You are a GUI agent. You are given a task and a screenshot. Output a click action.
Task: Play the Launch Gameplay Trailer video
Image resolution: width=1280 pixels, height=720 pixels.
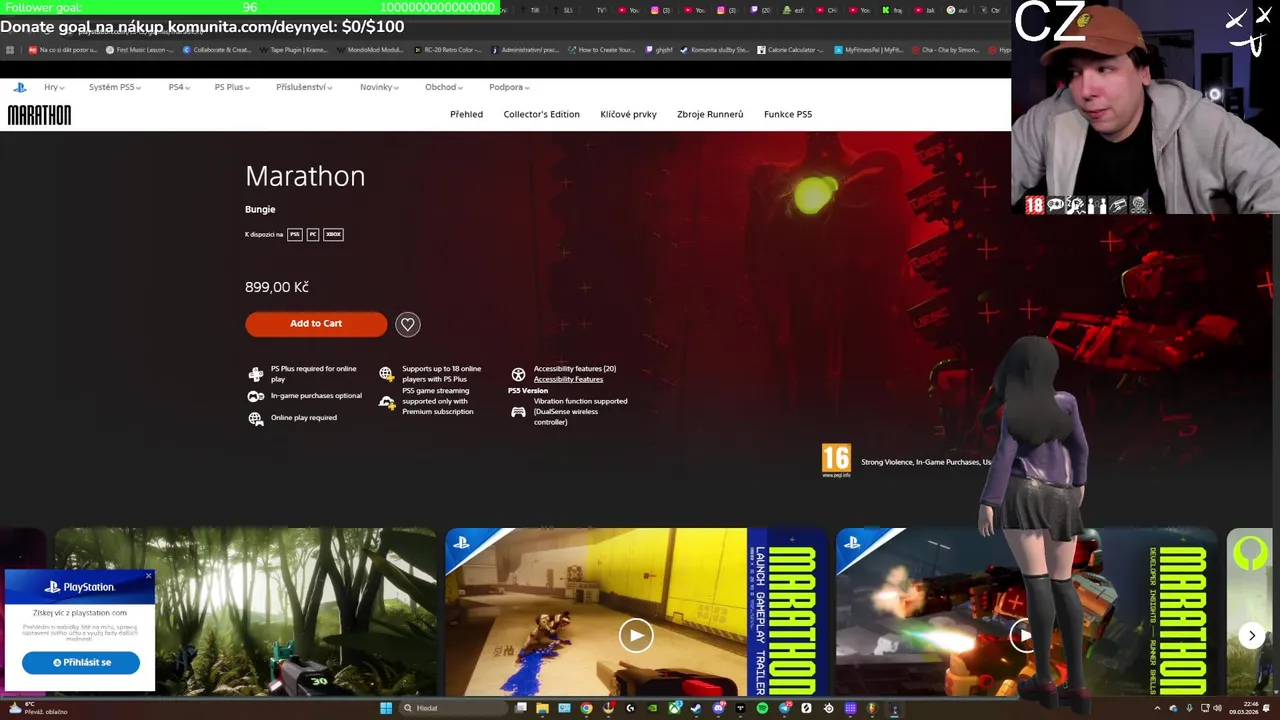coord(636,635)
